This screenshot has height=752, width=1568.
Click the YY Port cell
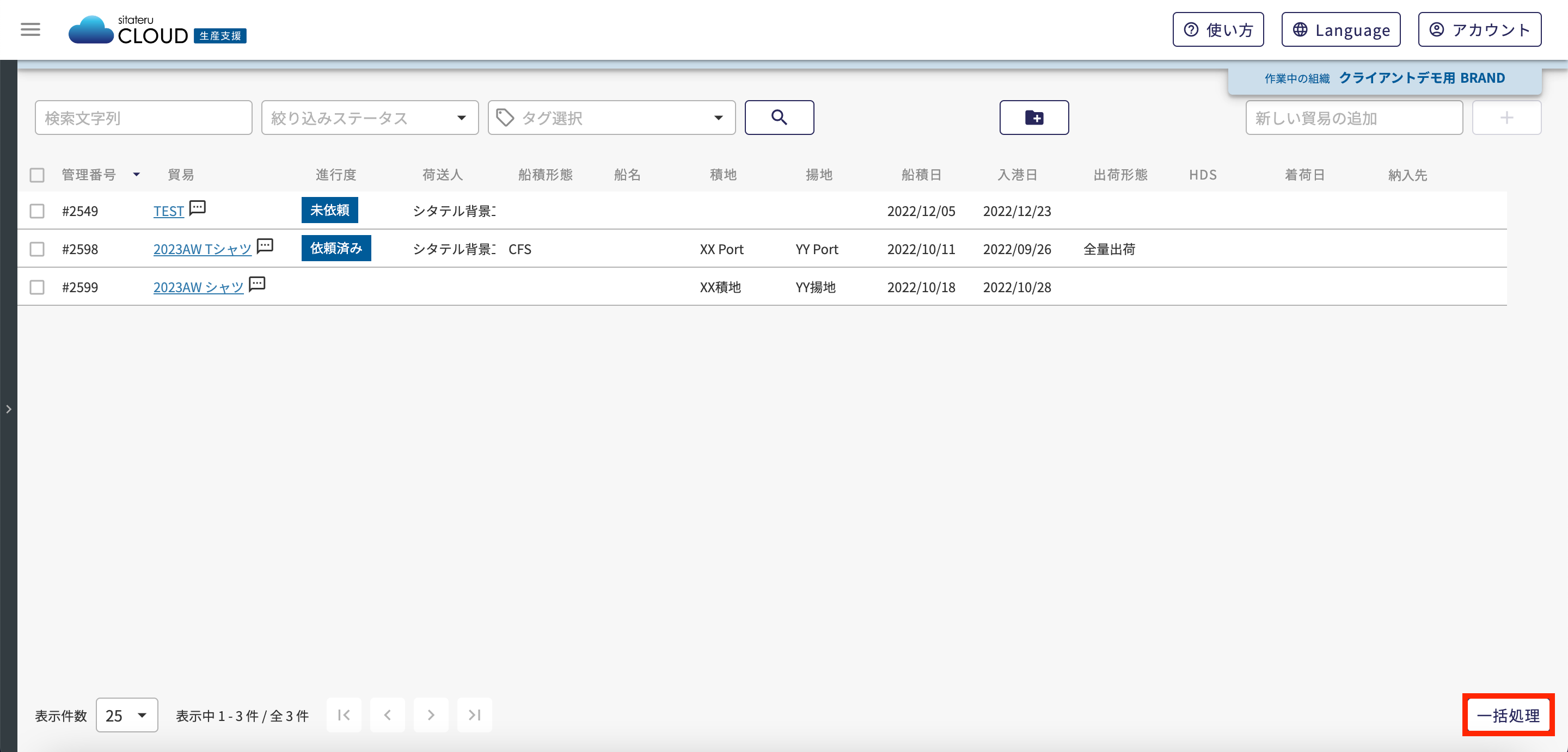[817, 249]
